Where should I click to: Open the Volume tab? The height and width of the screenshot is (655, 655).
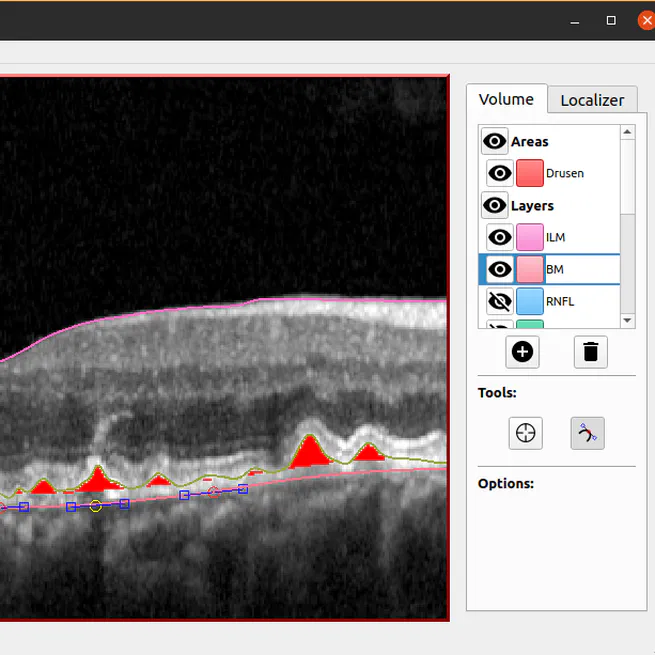pos(506,99)
